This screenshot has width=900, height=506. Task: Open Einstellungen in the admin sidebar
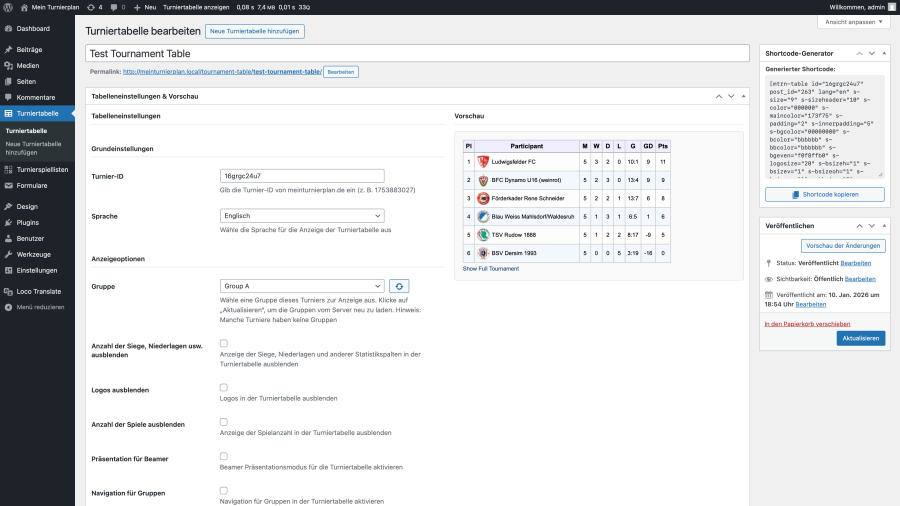pyautogui.click(x=37, y=270)
